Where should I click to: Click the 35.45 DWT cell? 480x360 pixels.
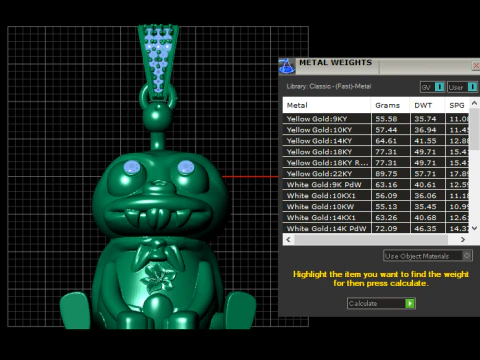[x=428, y=206]
